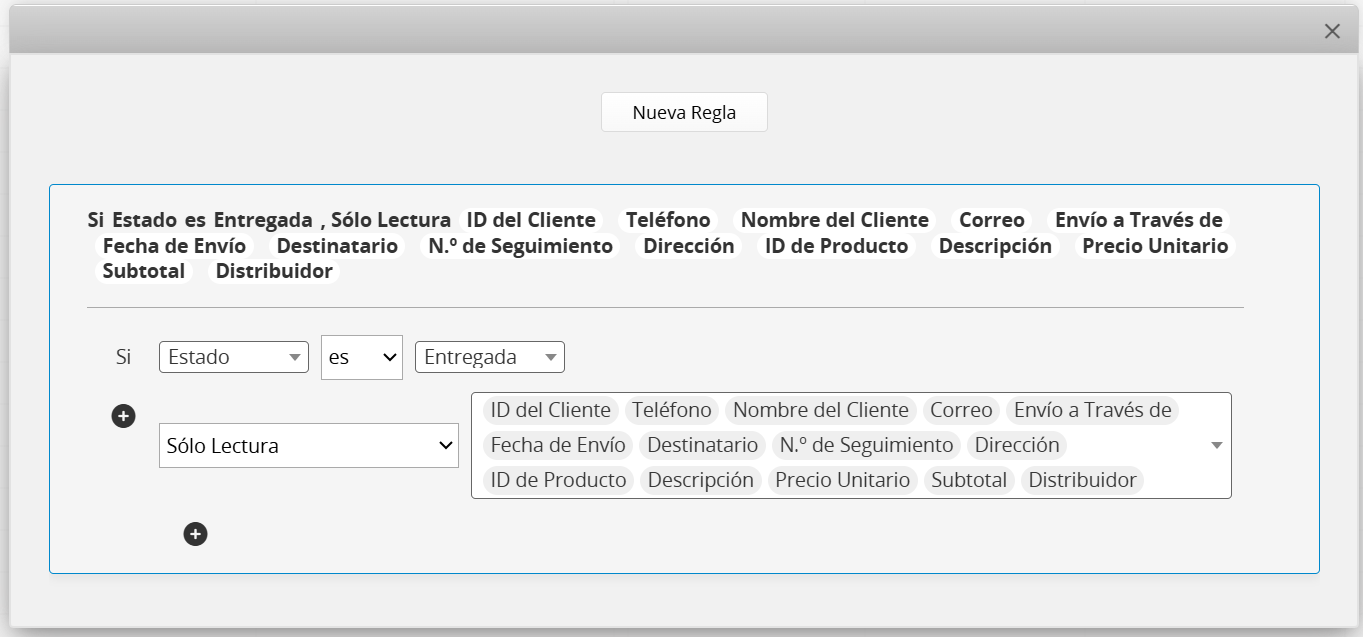1363x637 pixels.
Task: Click the Destinatario tag in the fields box
Action: pyautogui.click(x=702, y=445)
